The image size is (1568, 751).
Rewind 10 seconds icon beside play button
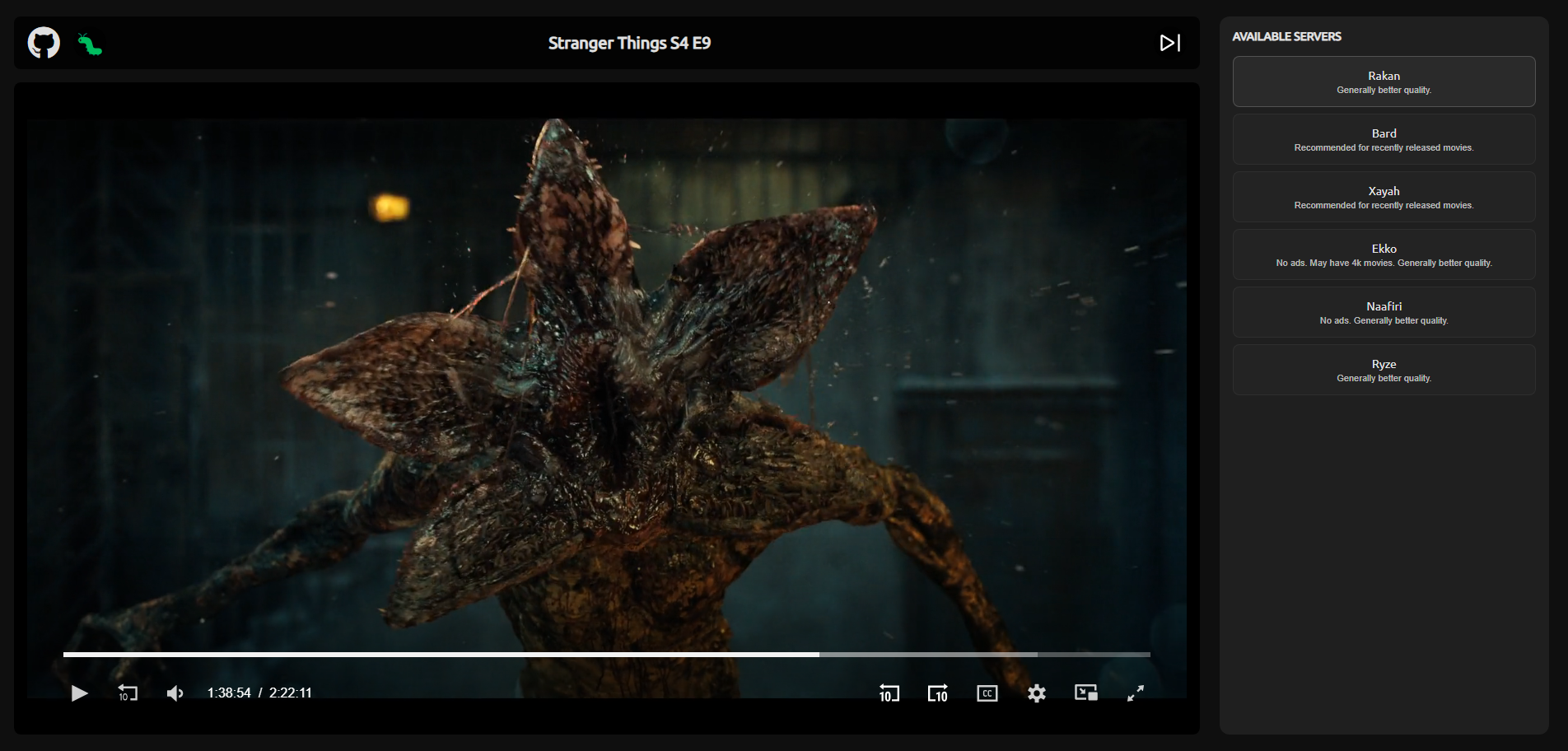[x=127, y=693]
